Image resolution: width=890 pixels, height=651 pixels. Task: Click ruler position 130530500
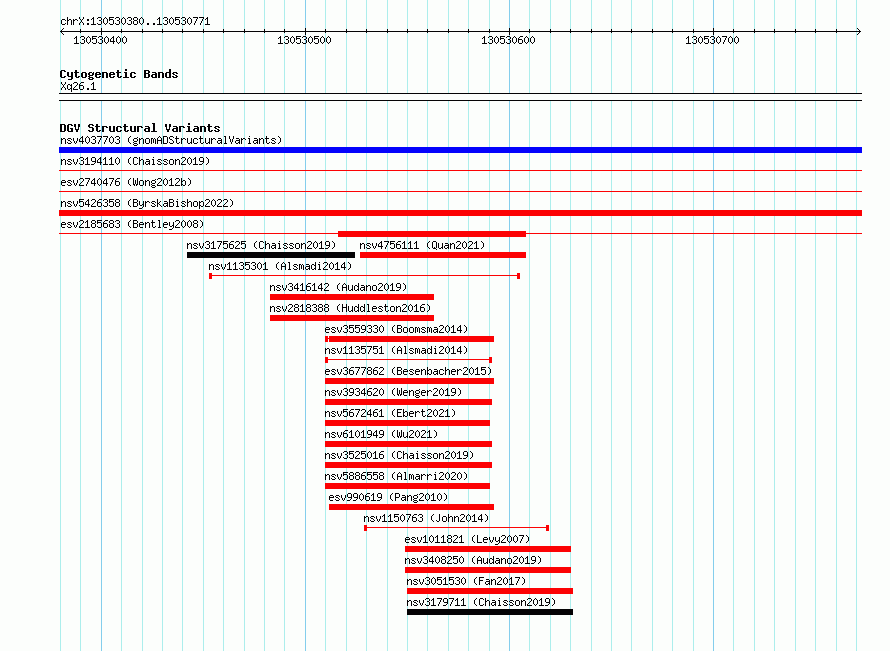(x=304, y=40)
